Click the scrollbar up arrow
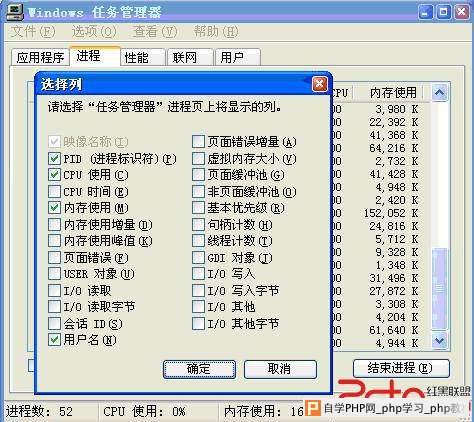Screen dimensions: 474x422 439,92
